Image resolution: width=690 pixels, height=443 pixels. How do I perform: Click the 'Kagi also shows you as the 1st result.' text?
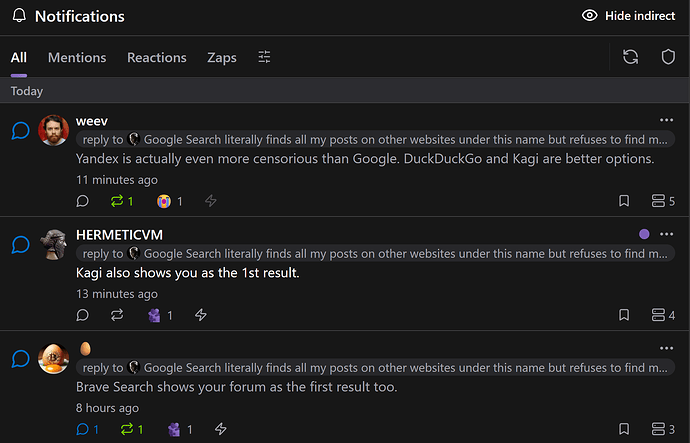pyautogui.click(x=187, y=273)
